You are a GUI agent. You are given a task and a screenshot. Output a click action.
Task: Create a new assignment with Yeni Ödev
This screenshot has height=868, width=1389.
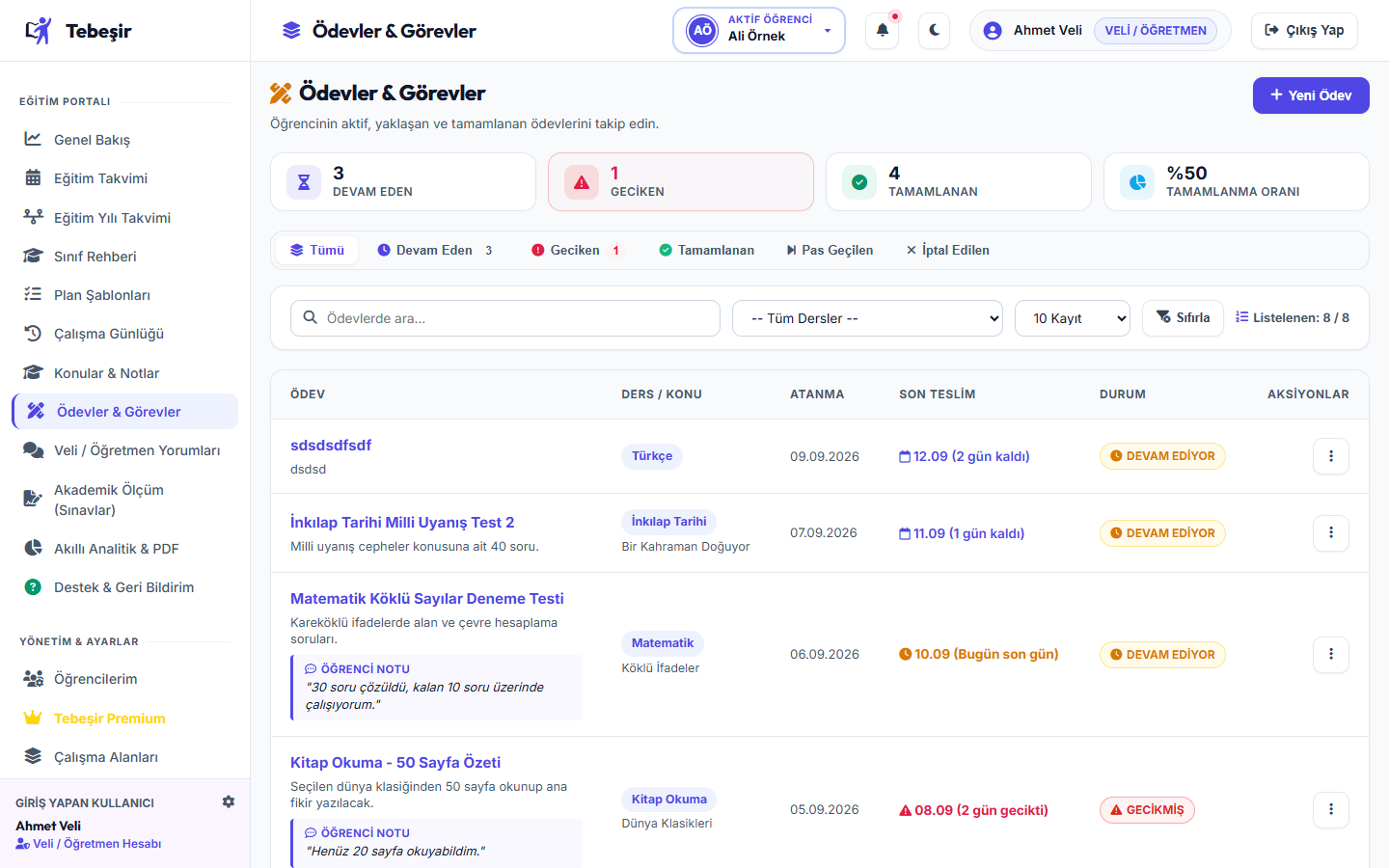(1311, 95)
